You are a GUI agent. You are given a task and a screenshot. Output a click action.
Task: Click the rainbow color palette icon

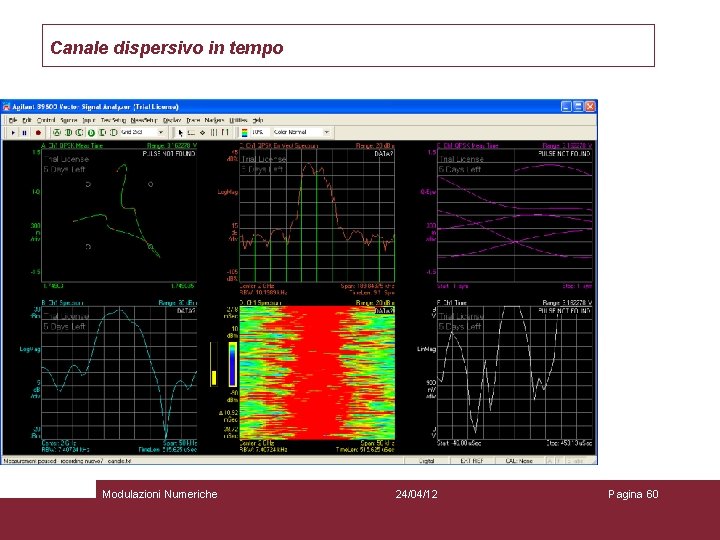coord(244,133)
